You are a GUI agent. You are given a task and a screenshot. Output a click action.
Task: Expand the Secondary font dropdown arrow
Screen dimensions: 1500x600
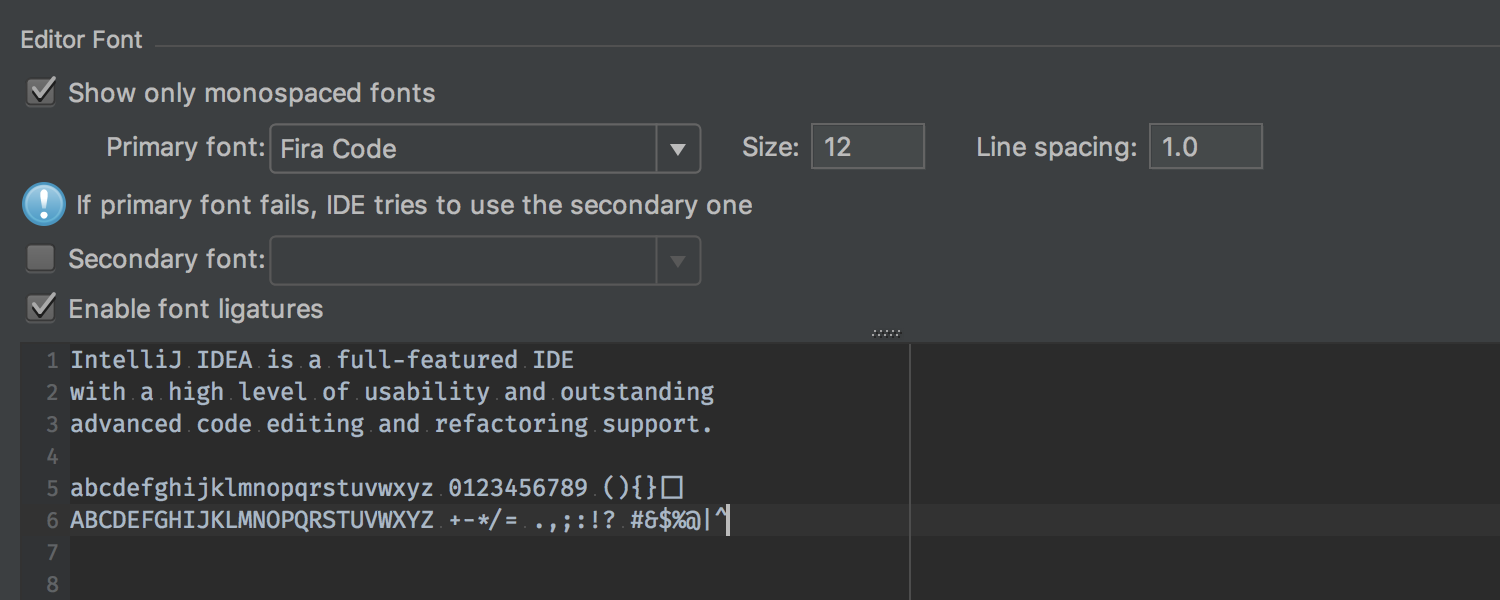coord(678,261)
